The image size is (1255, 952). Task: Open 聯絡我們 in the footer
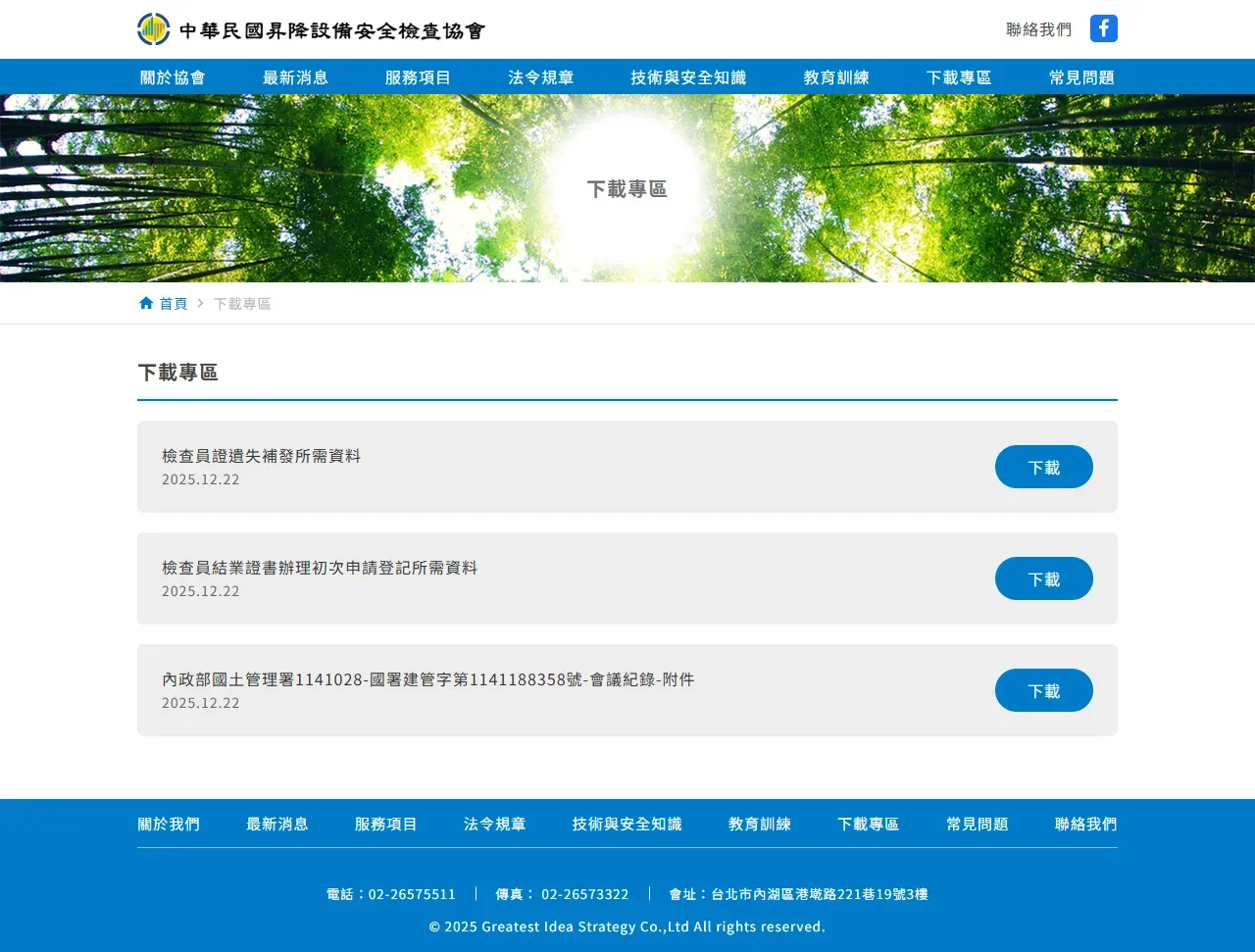(x=1085, y=825)
